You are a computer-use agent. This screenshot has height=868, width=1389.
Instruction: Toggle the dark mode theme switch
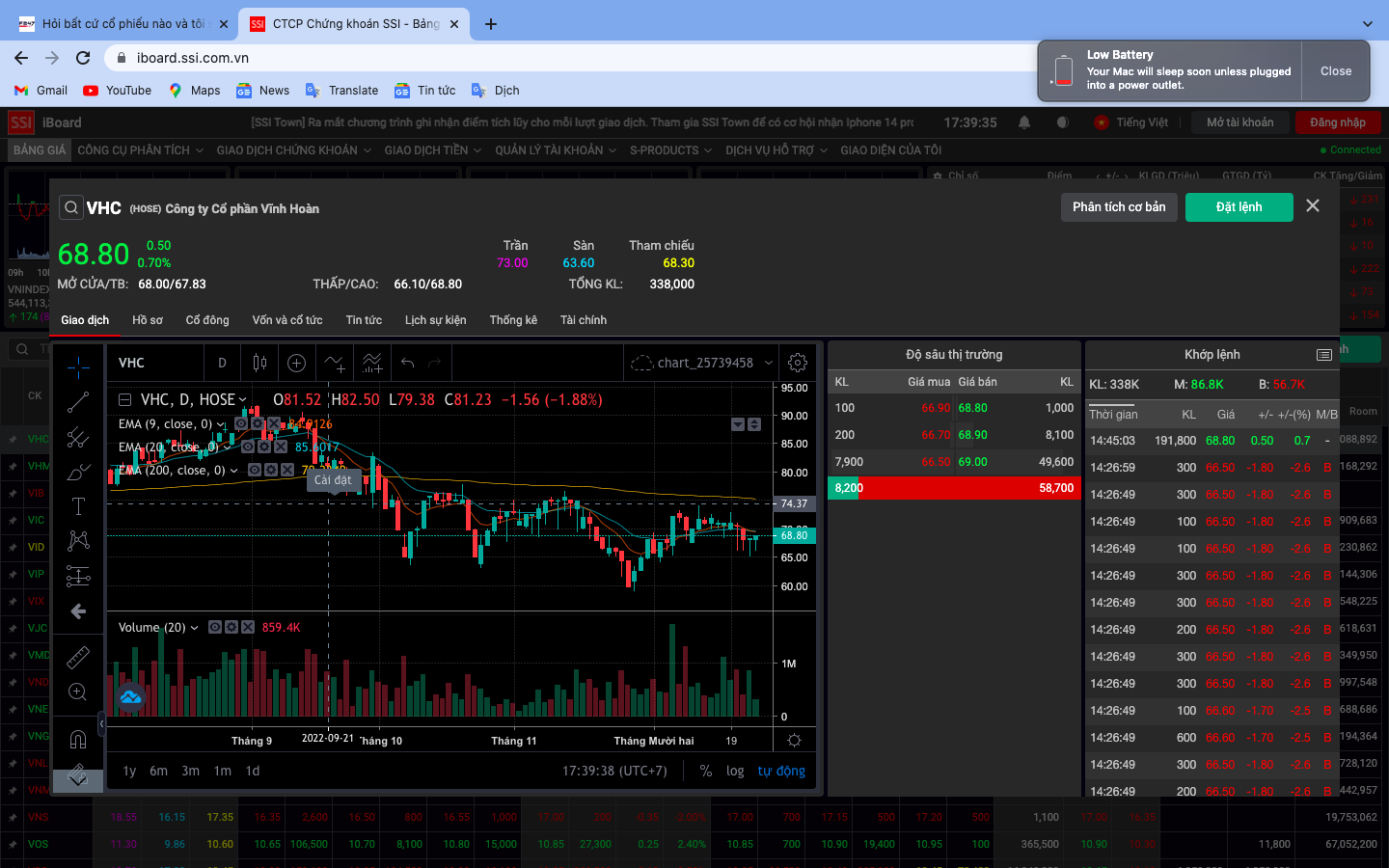(1062, 122)
